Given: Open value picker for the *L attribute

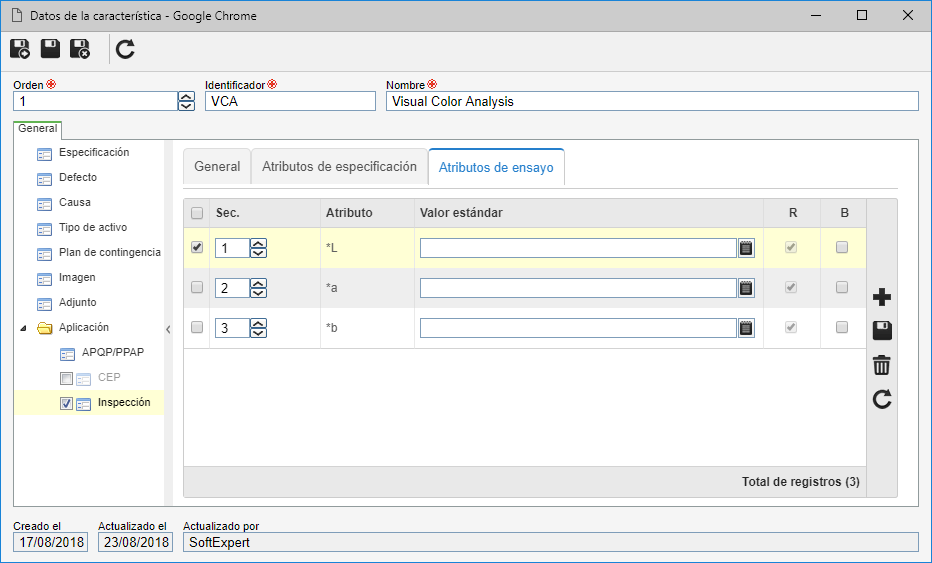Looking at the screenshot, I should click(746, 248).
